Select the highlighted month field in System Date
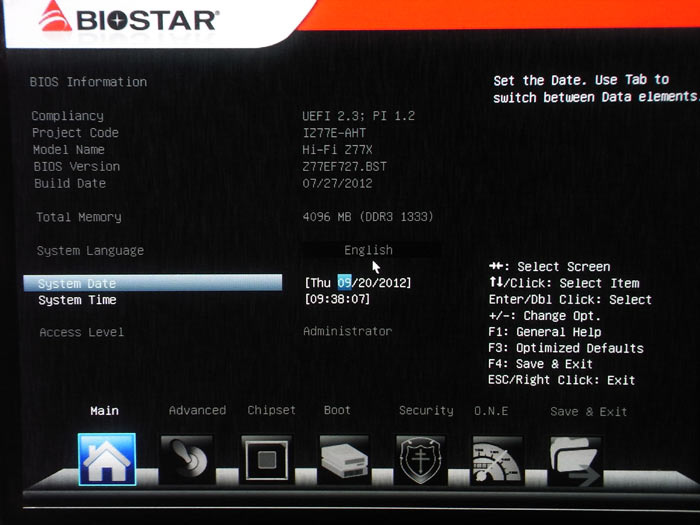Screen dimensions: 700x525 (x=346, y=283)
